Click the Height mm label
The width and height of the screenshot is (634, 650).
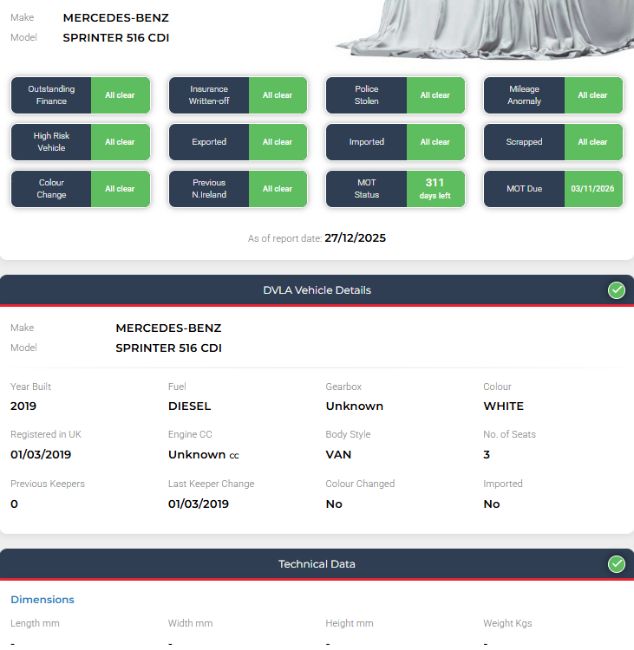350,623
